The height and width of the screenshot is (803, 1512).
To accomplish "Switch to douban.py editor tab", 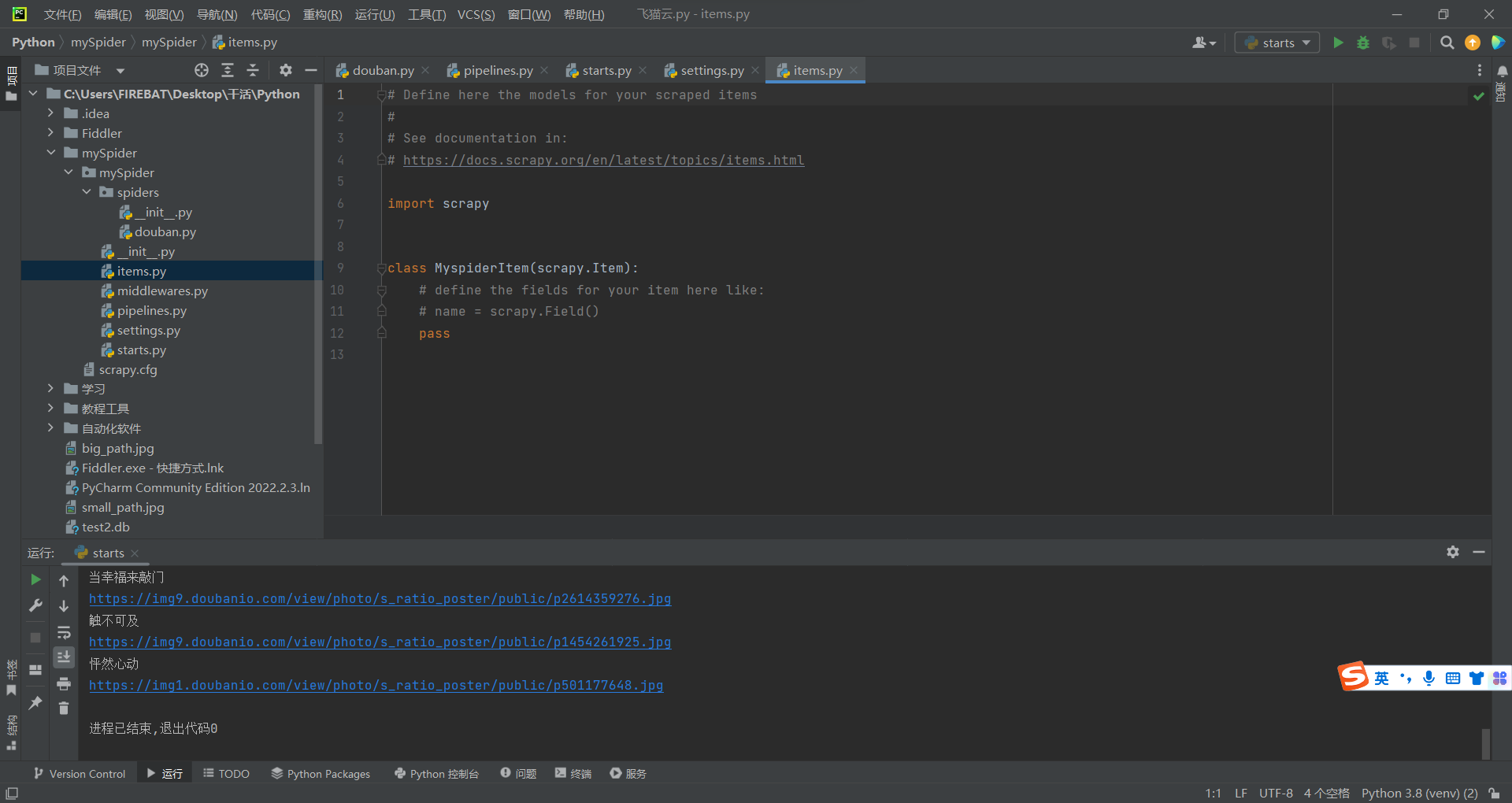I will (383, 70).
